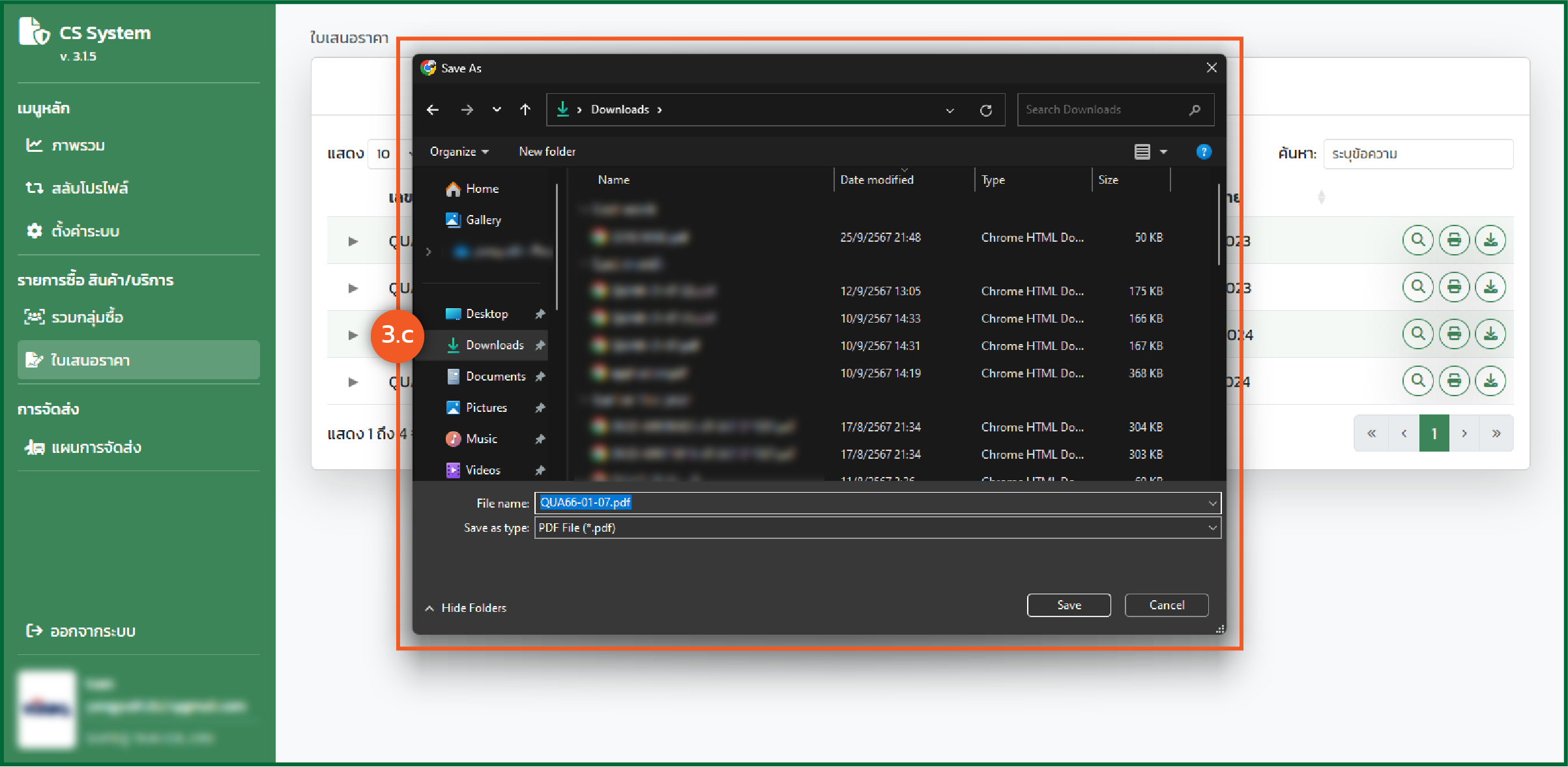Open the Save as type dropdown
The image size is (1568, 767).
(x=1212, y=528)
